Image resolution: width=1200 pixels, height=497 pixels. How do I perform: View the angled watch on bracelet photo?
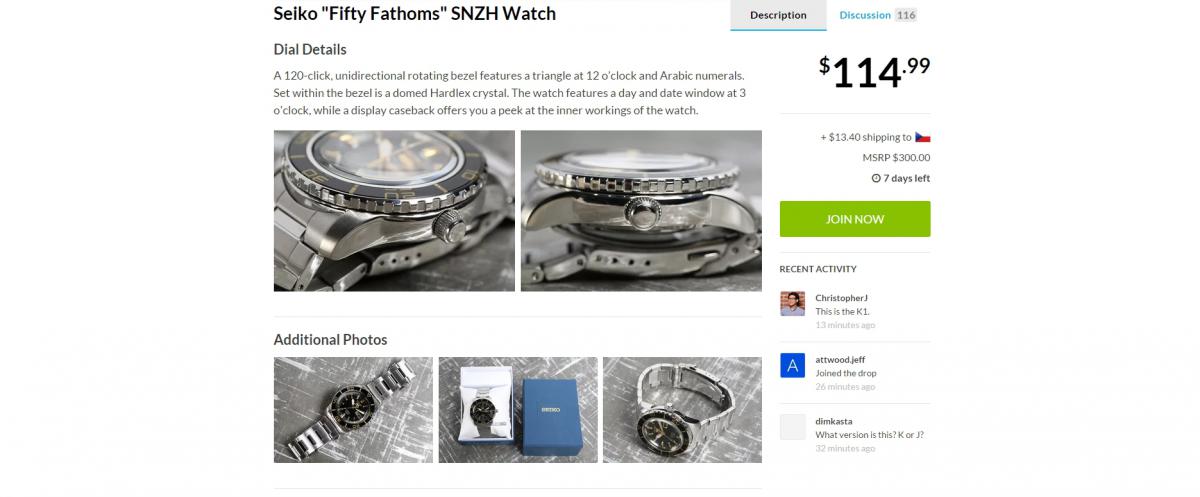(x=682, y=410)
